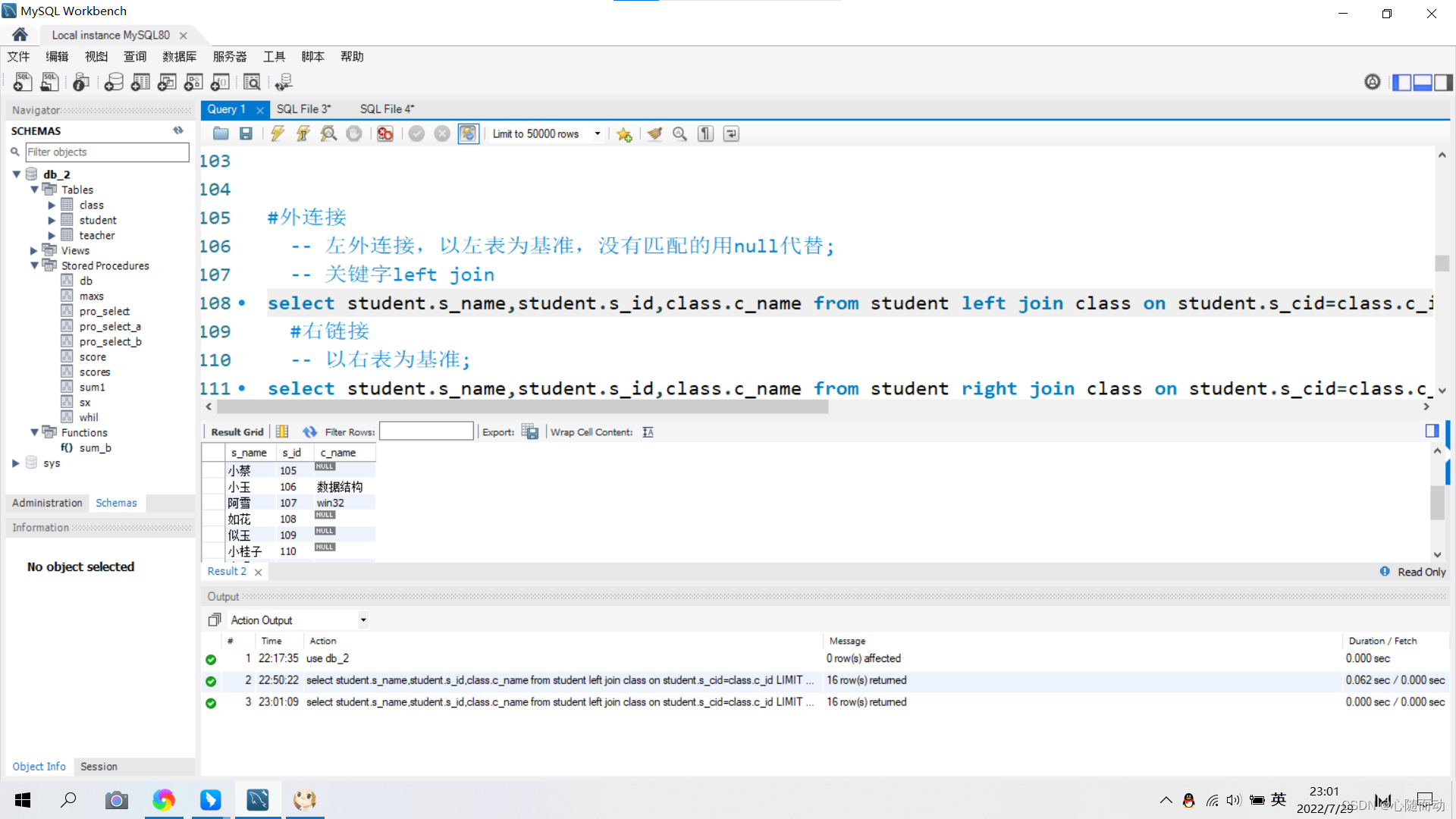Click the Export recordset icon

pos(530,432)
